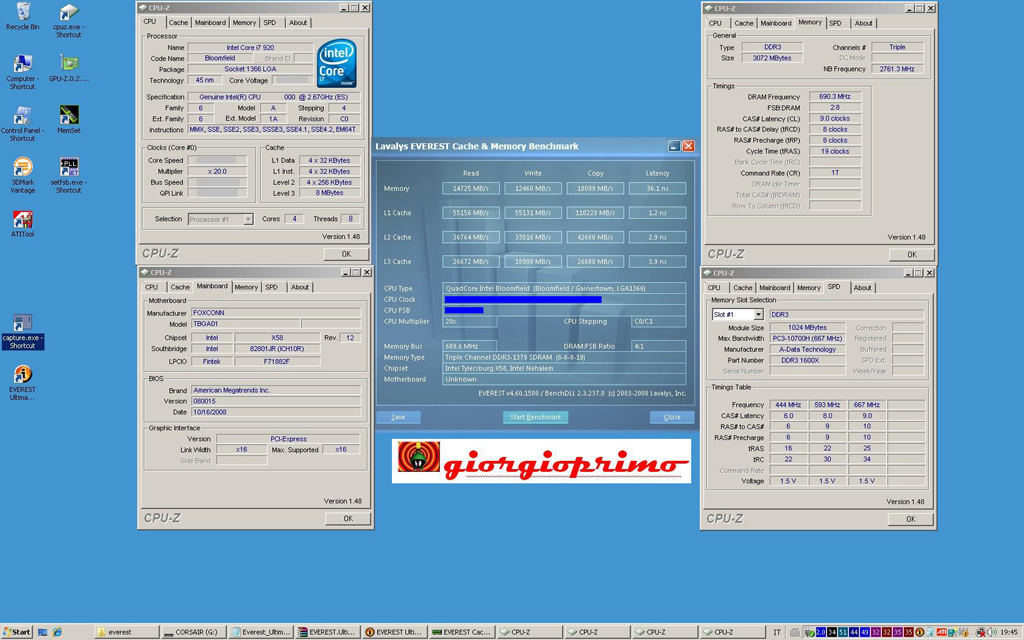Launch the MemSet desktop icon
1024x640 pixels.
pos(69,120)
